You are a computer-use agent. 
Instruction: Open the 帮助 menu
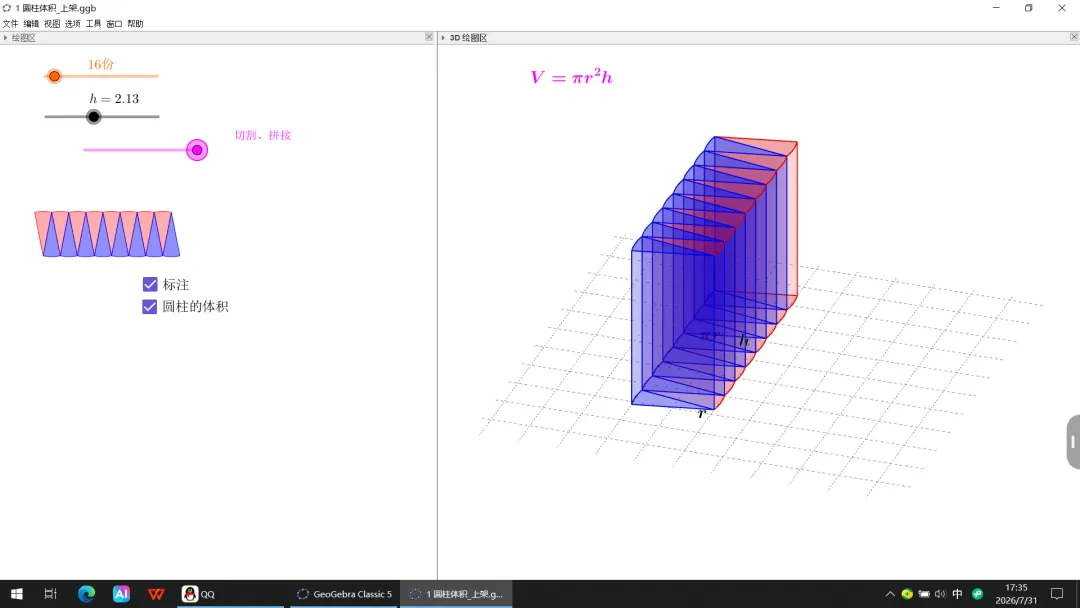pyautogui.click(x=135, y=23)
